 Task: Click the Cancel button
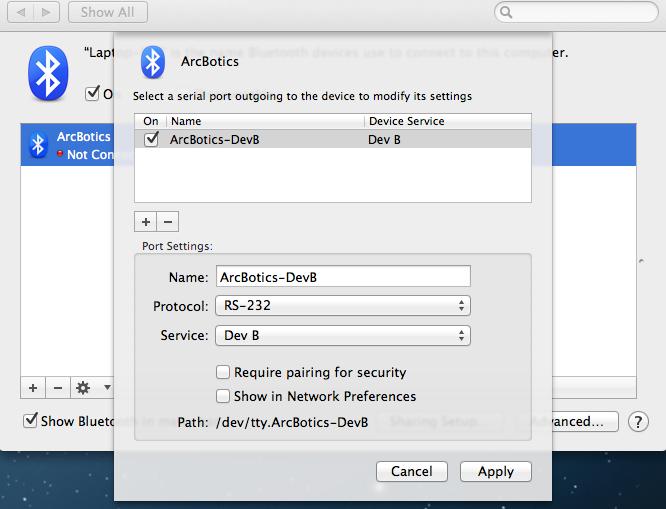click(x=412, y=471)
